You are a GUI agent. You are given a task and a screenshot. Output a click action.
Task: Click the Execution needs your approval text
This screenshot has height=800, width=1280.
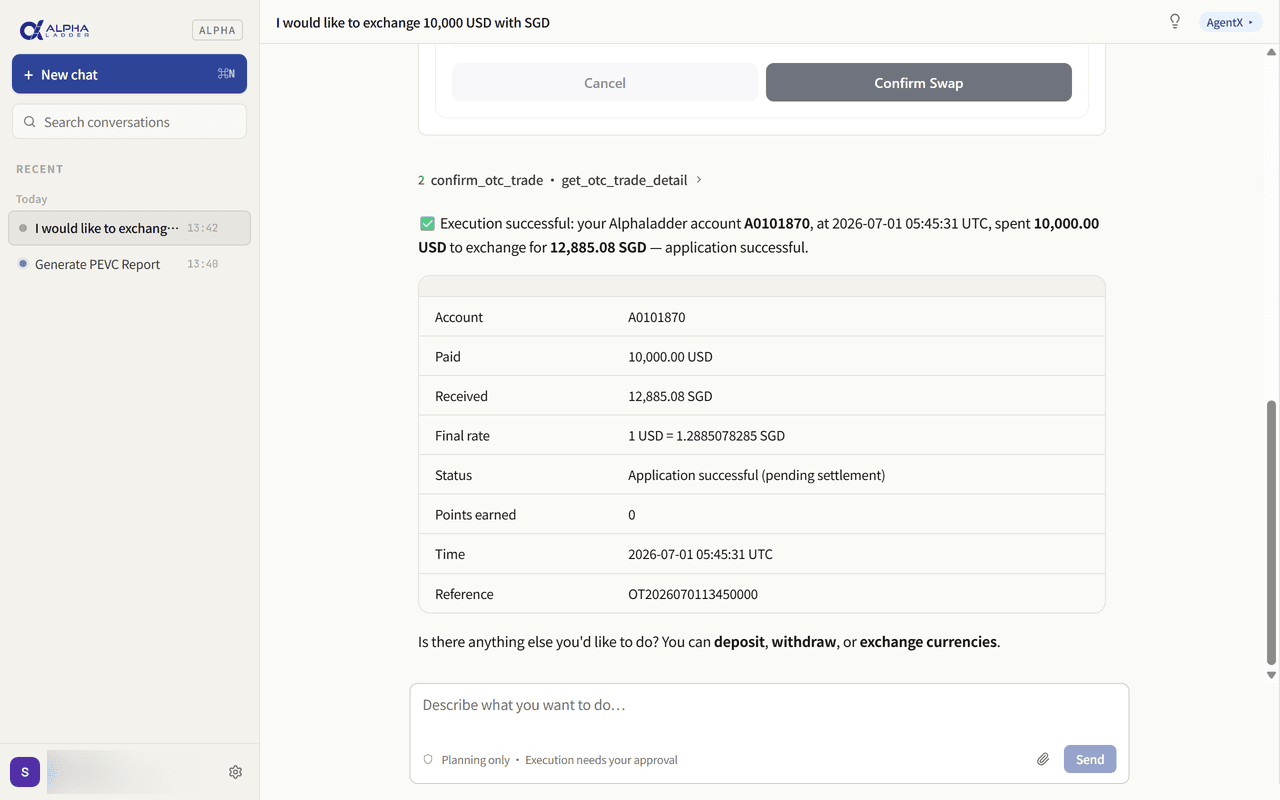(x=601, y=760)
